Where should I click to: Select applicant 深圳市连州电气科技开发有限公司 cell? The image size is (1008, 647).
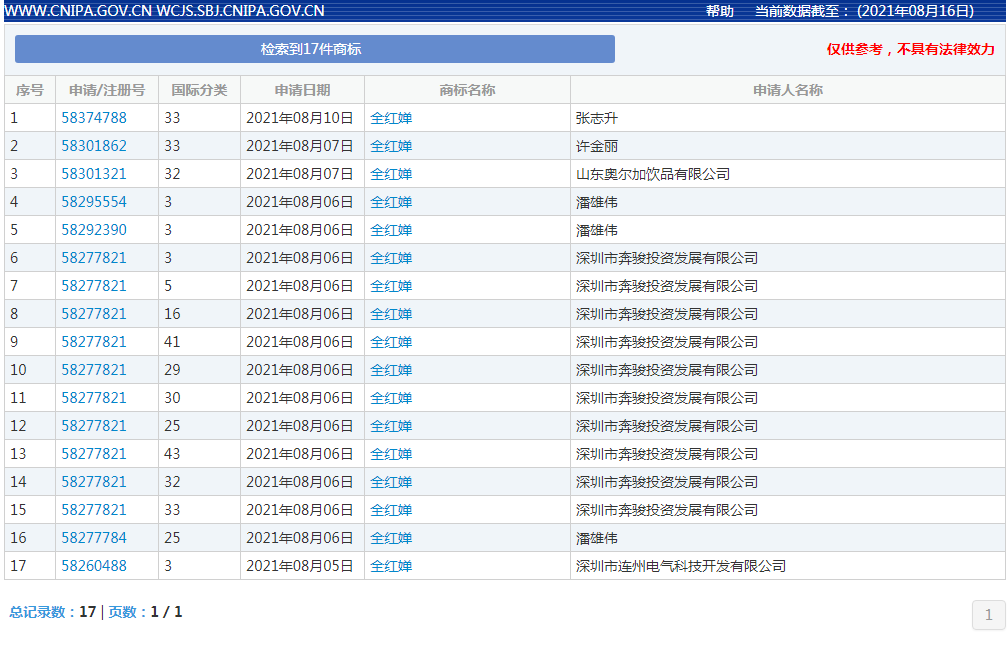(x=681, y=566)
